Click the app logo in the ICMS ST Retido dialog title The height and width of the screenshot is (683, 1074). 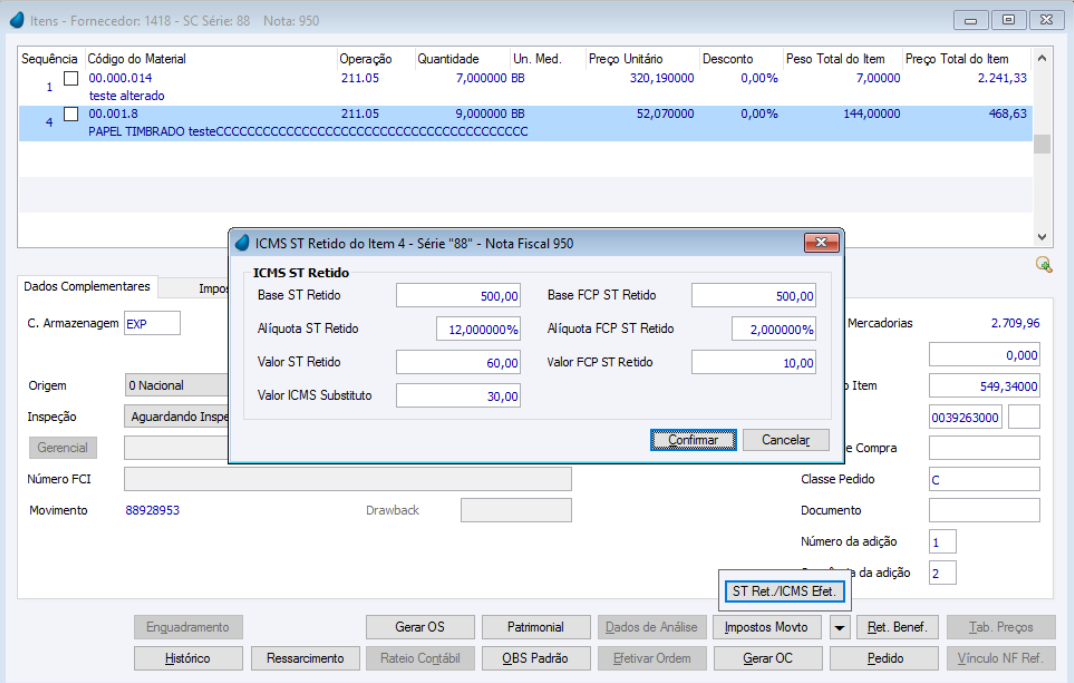[242, 243]
